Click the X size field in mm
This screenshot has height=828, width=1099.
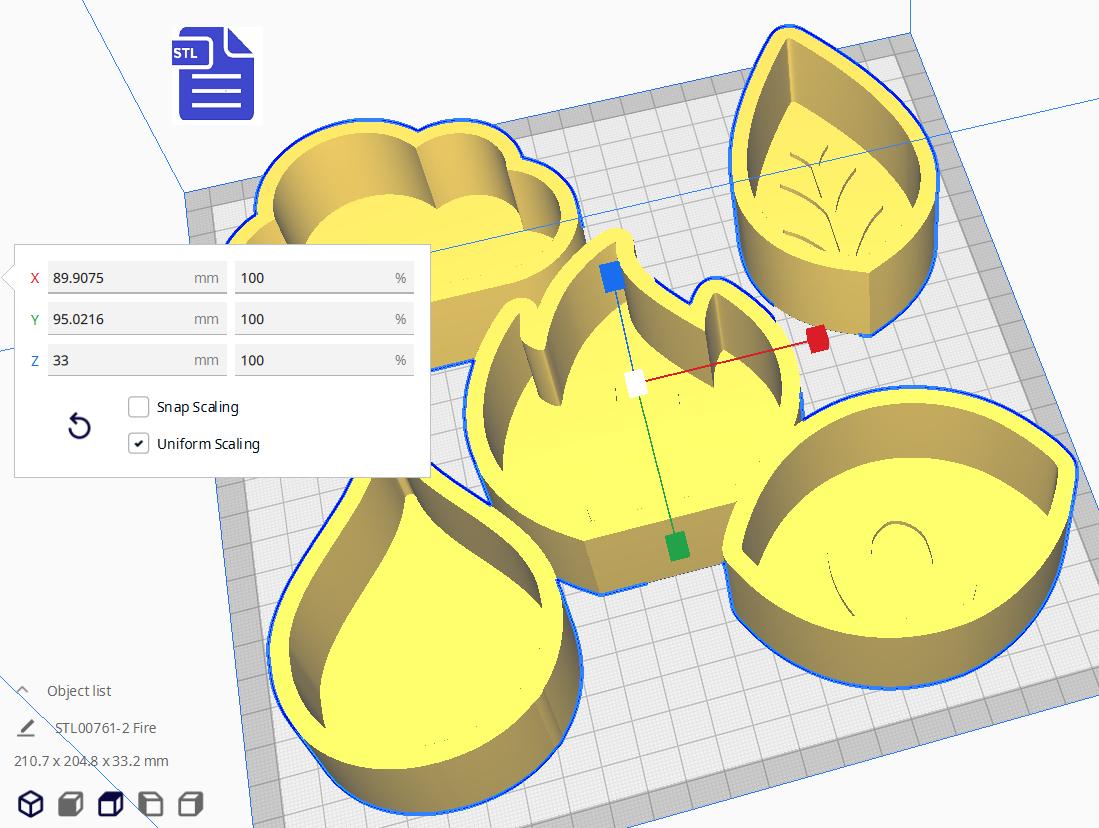137,278
